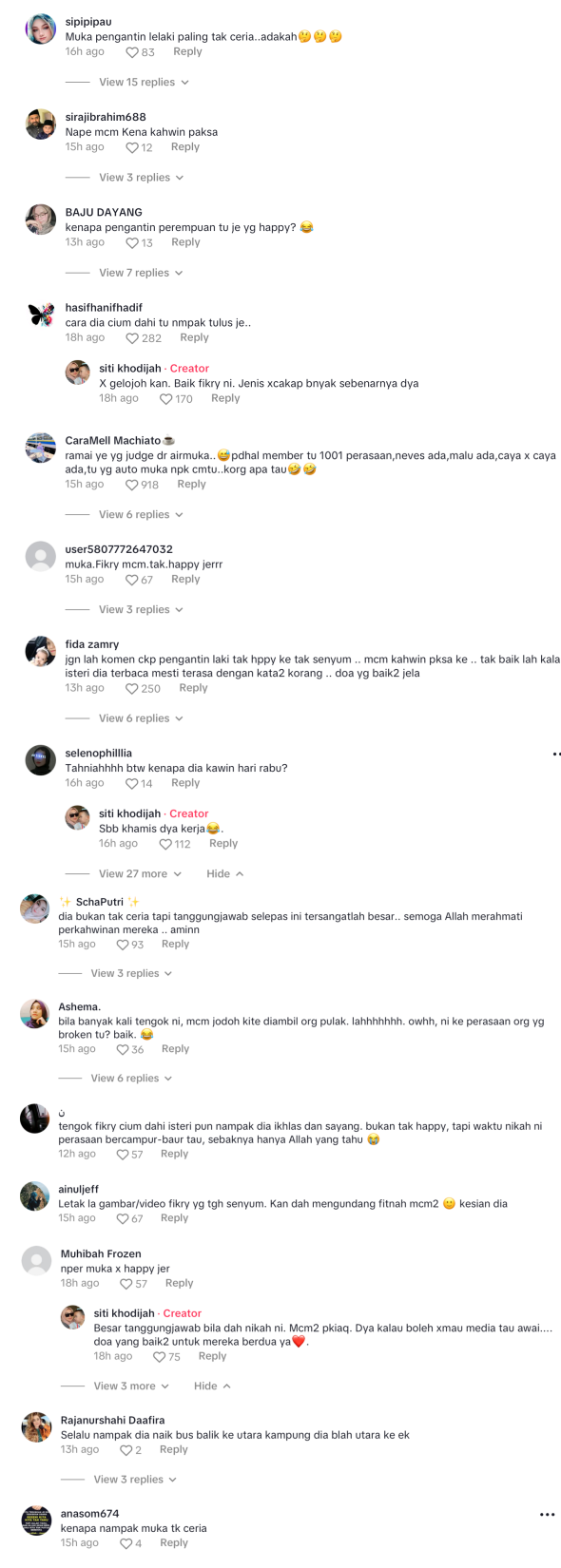
Task: Heart siti khodijah's reply about khamis kerja
Action: tap(165, 844)
